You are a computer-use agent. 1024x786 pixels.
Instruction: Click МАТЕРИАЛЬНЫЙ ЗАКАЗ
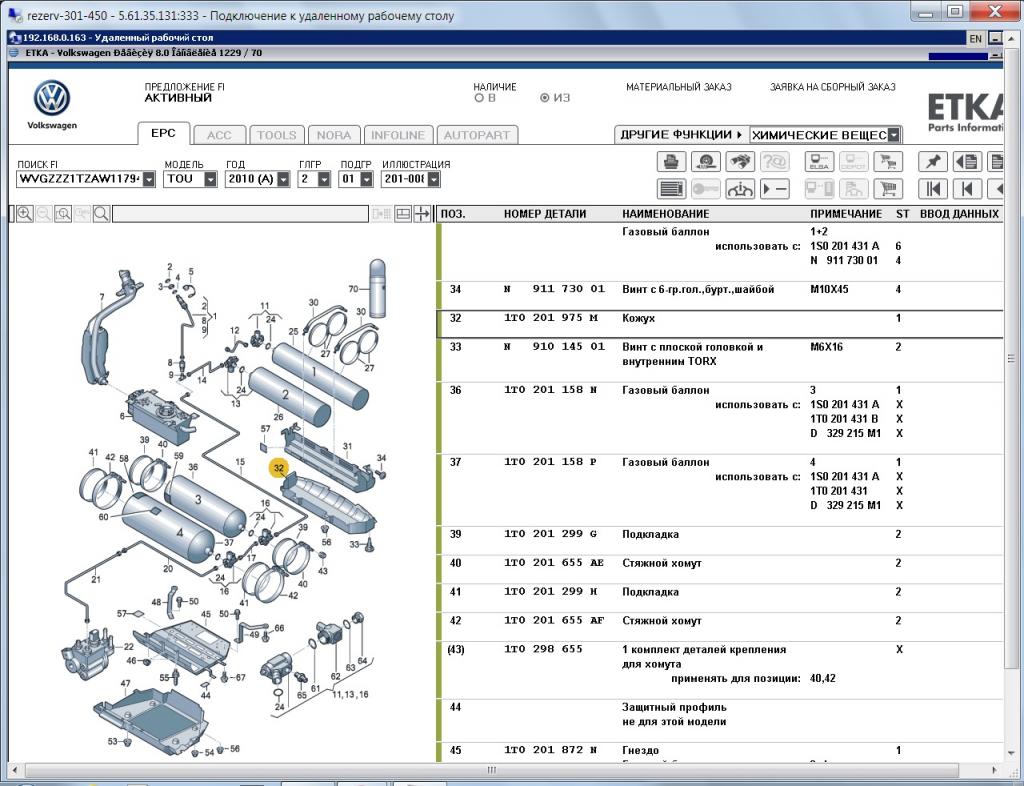click(x=679, y=87)
